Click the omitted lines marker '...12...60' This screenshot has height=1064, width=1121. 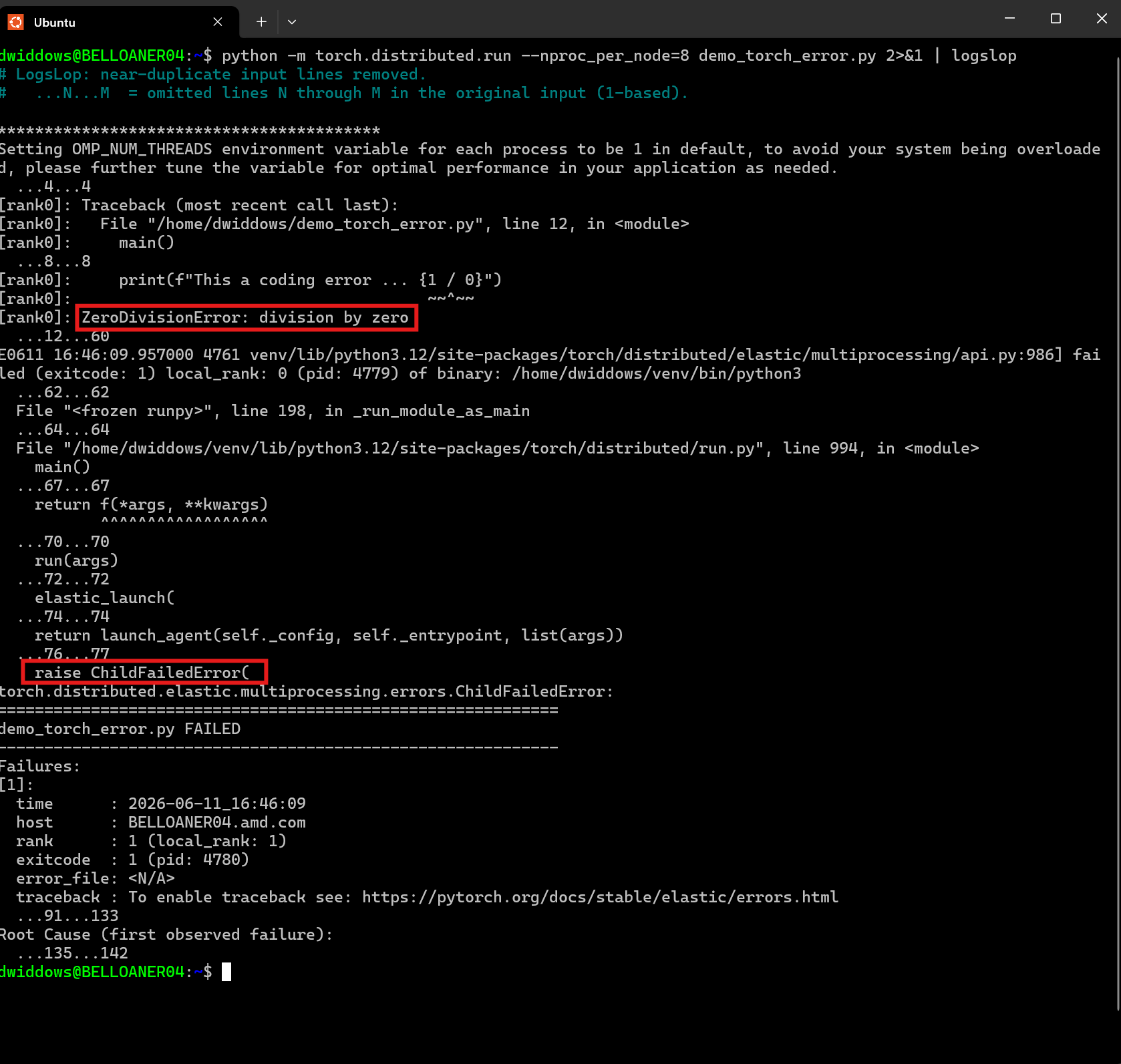63,336
